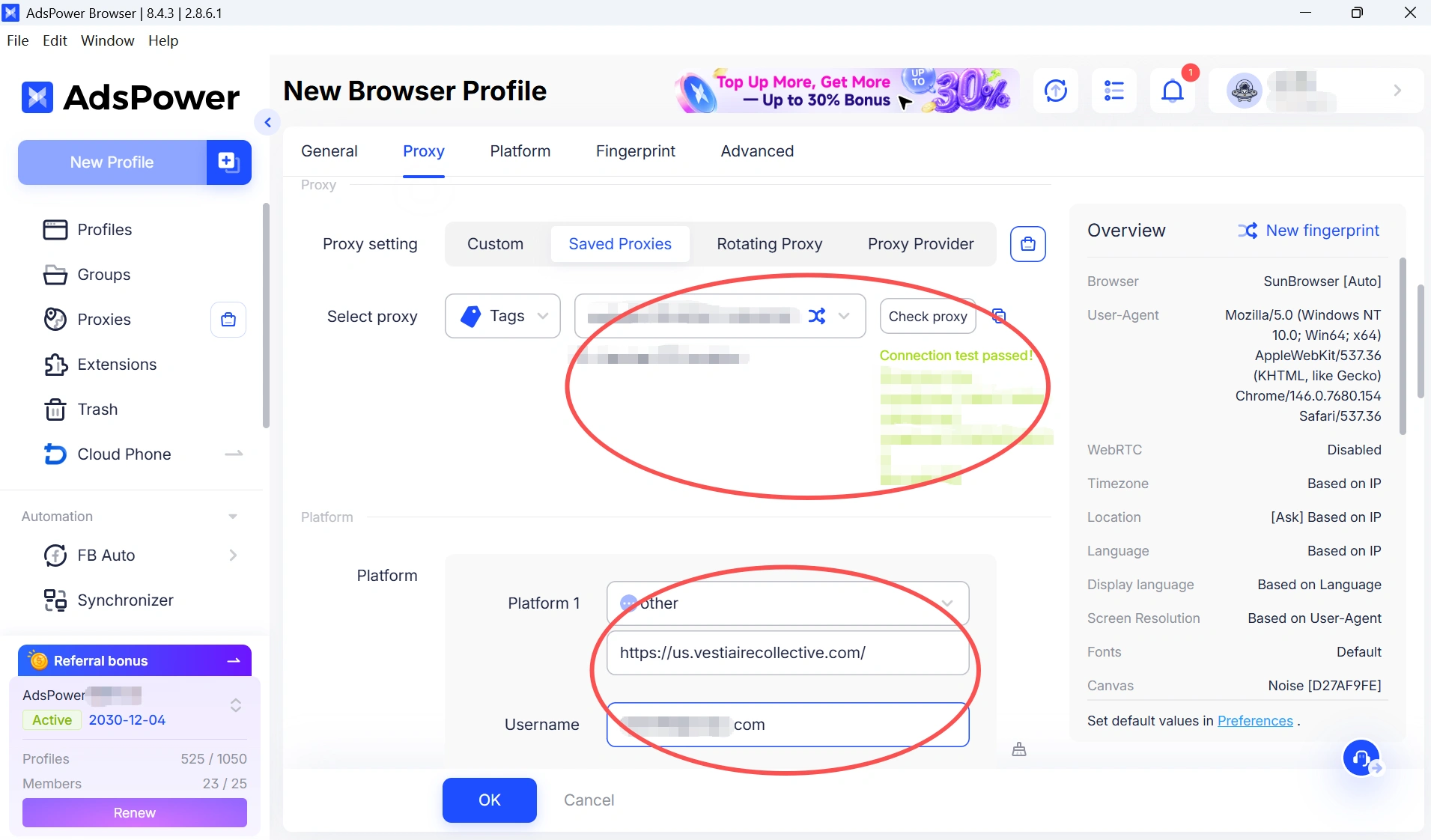The height and width of the screenshot is (840, 1431).
Task: Click the copy icon next to Check proxy
Action: point(999,315)
